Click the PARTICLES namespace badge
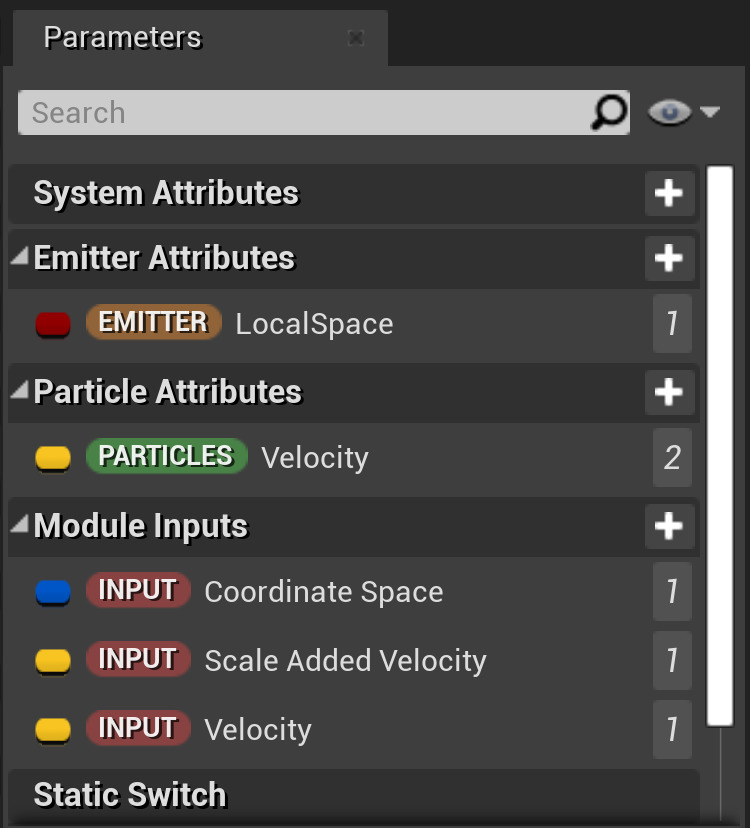 coord(166,456)
